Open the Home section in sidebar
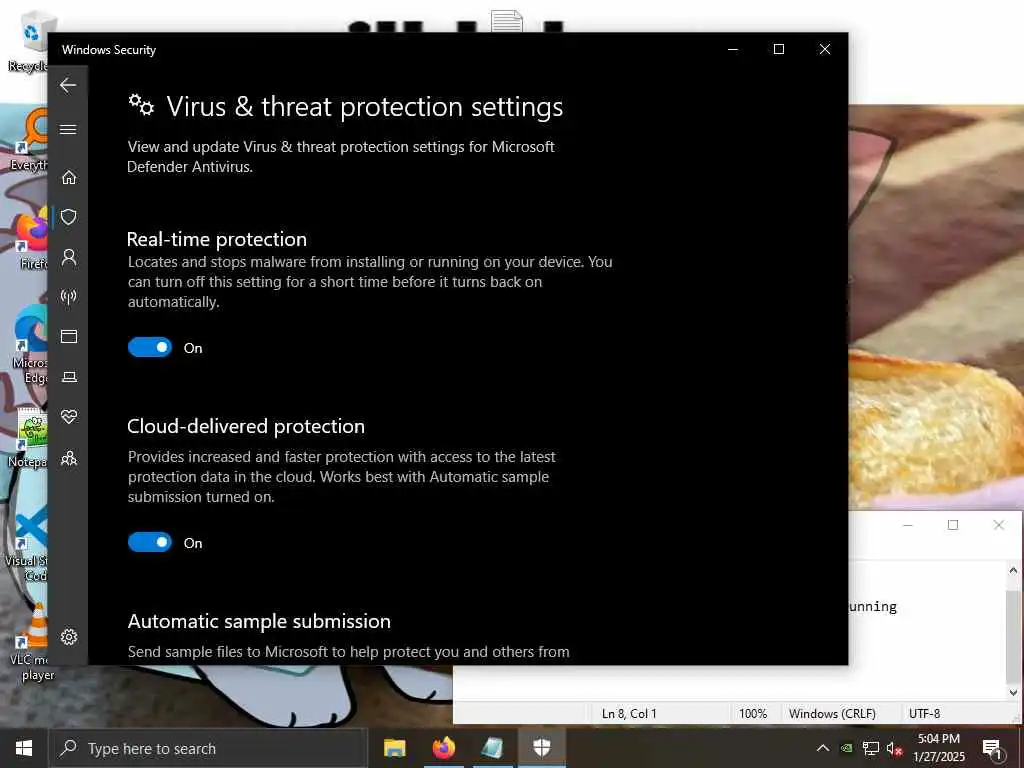The image size is (1024, 768). tap(69, 177)
